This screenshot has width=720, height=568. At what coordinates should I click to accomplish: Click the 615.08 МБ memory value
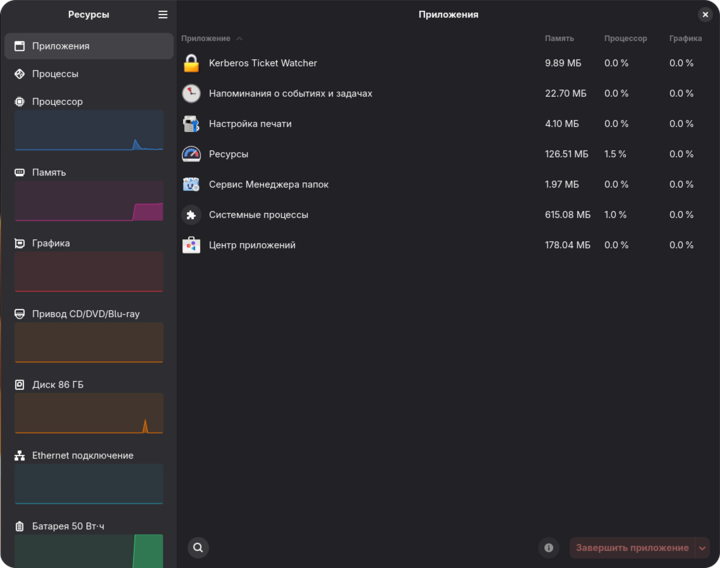(568, 214)
